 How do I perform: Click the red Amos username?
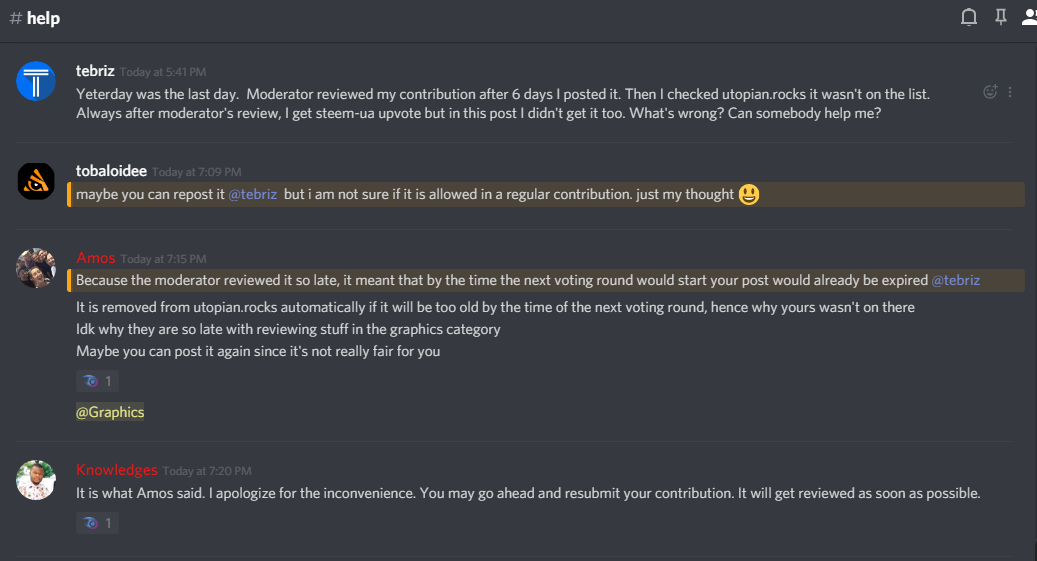coord(96,258)
